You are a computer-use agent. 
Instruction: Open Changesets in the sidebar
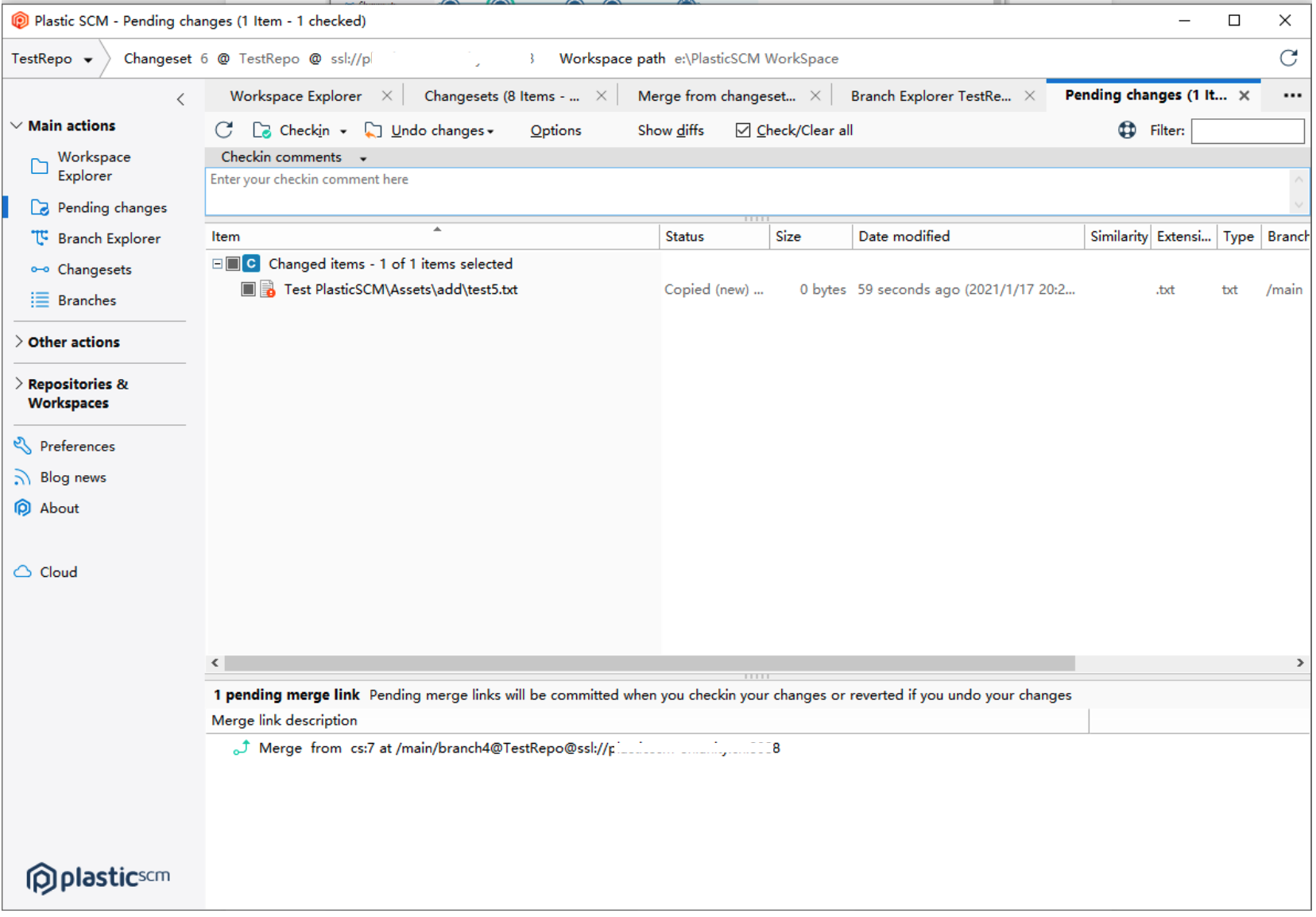82,269
